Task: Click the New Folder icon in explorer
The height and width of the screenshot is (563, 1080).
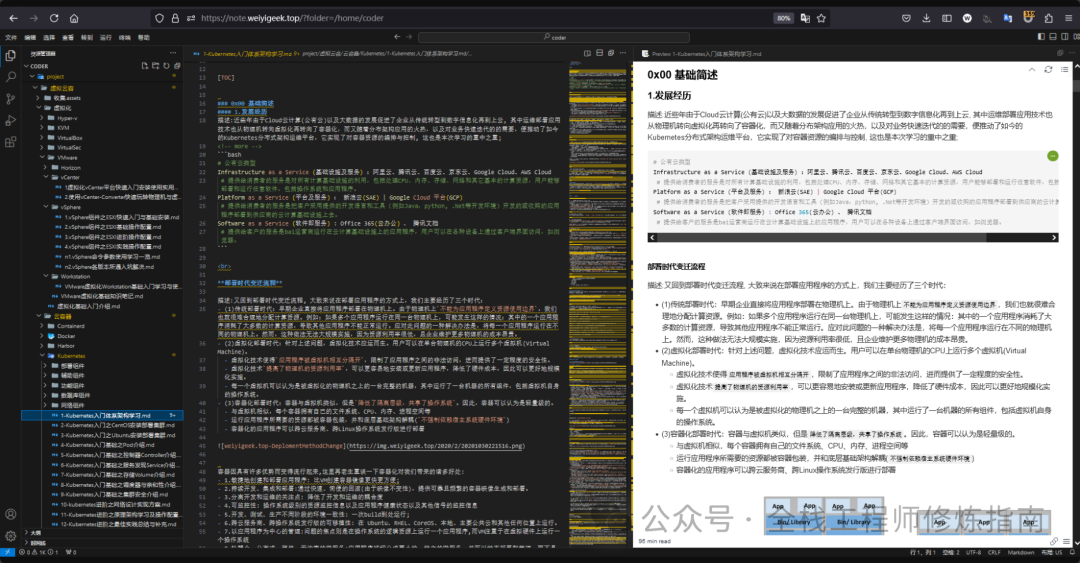Action: (x=156, y=66)
